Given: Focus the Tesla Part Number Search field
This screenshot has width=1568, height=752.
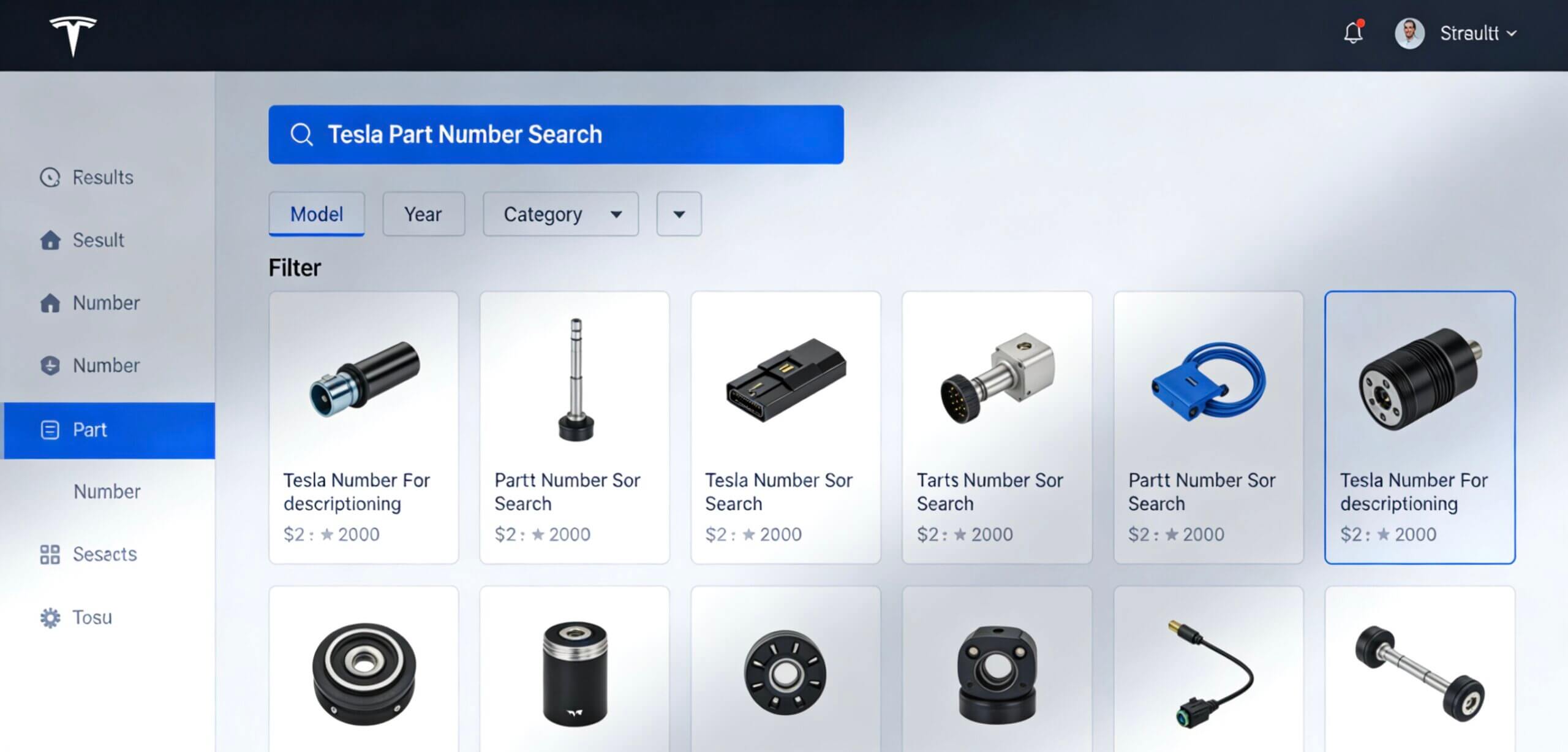Looking at the screenshot, I should pyautogui.click(x=556, y=134).
